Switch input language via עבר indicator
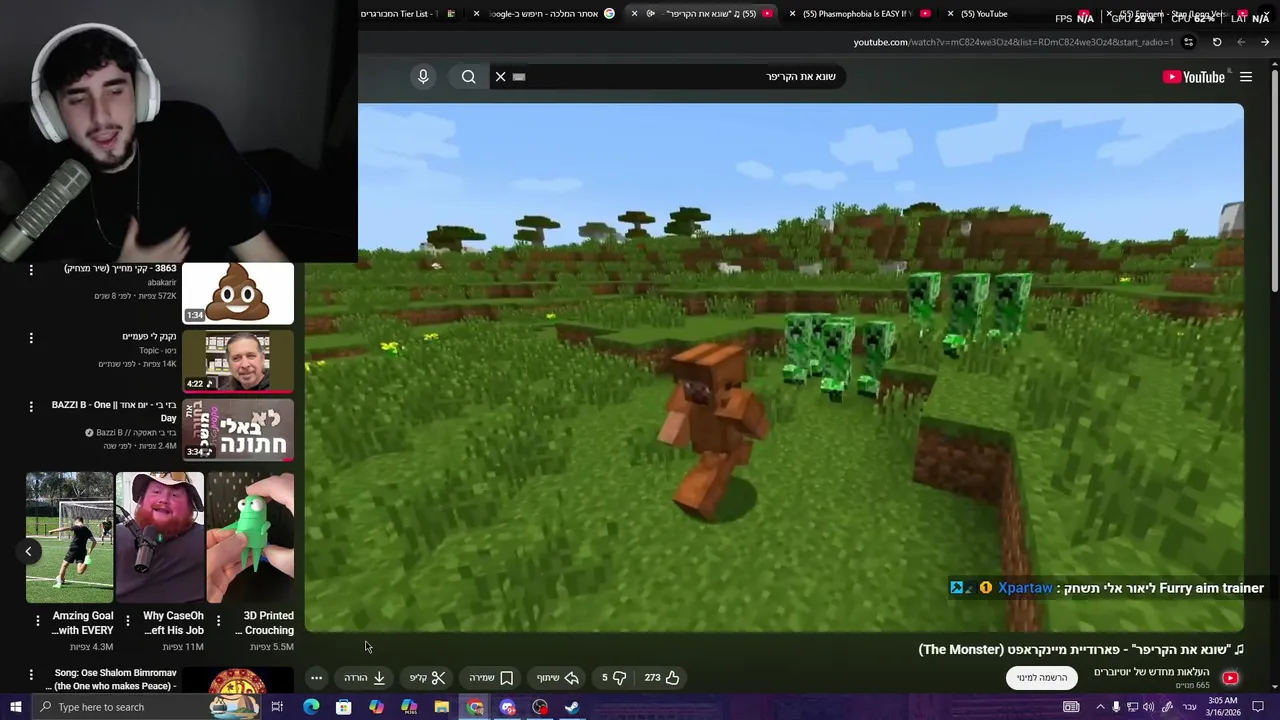Screen dimensions: 1280x720 [x=1190, y=707]
